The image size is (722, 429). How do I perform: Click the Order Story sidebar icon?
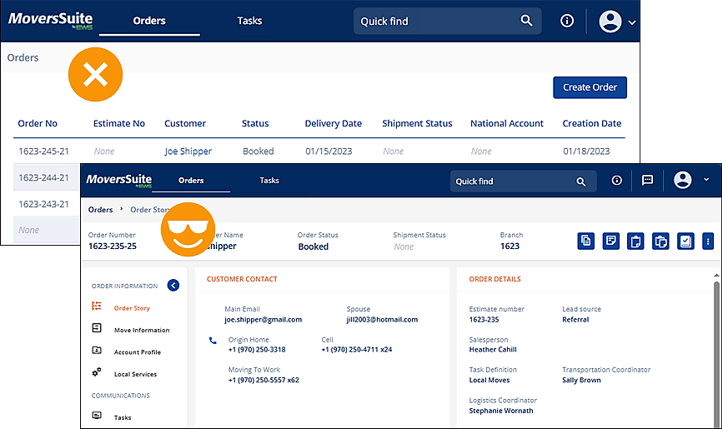coord(96,306)
